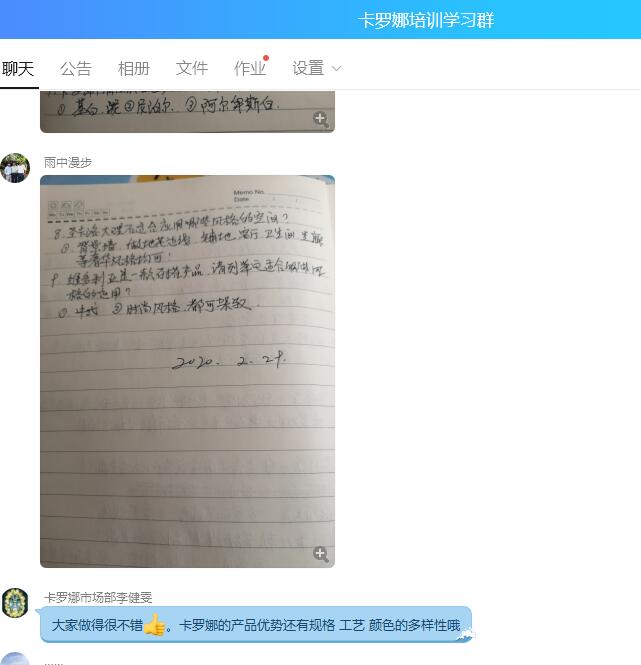Screen dimensions: 641x665
Task: Open 卡罗娜市场部李健雯's avatar
Action: (x=15, y=603)
